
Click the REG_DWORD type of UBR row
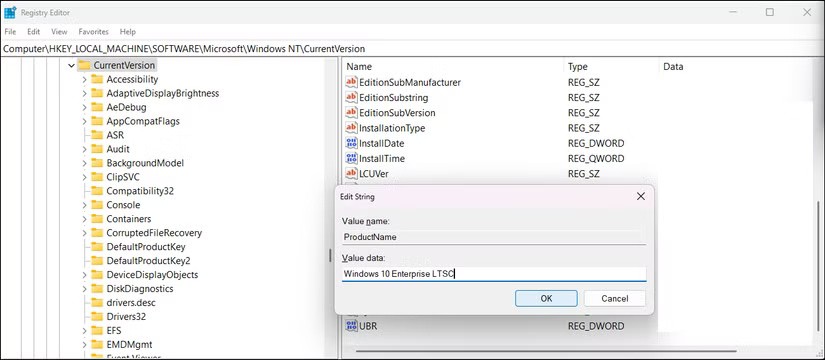(x=596, y=326)
